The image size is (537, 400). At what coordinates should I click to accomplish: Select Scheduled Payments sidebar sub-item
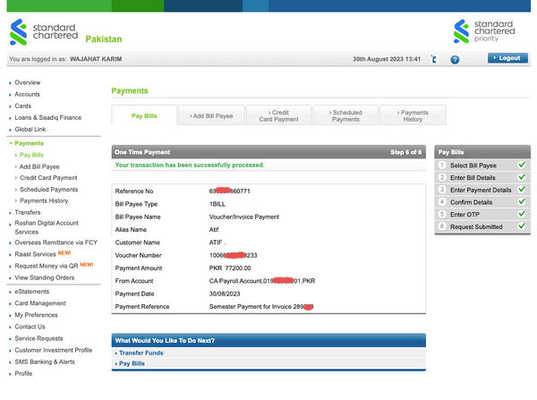(x=49, y=189)
